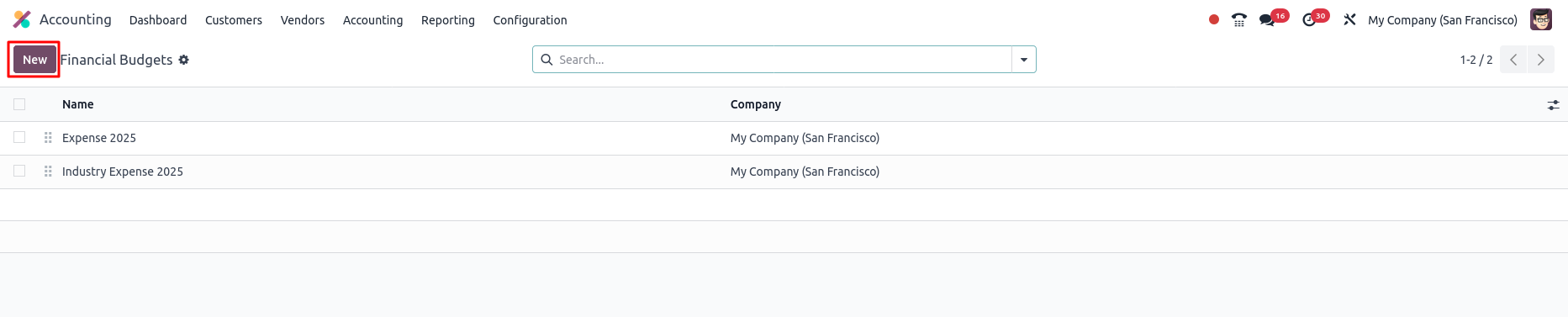Open the My Company (San Francisco) company switcher
The image size is (1568, 317).
(1443, 20)
